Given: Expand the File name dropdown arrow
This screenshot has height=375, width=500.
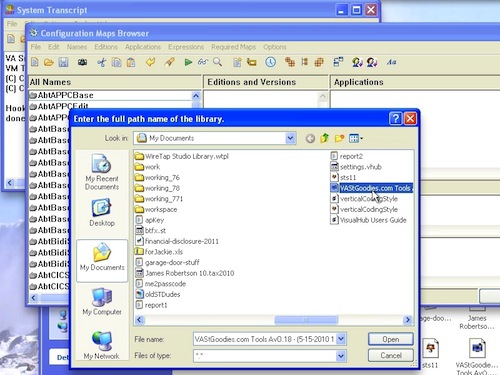Looking at the screenshot, I should coord(341,339).
